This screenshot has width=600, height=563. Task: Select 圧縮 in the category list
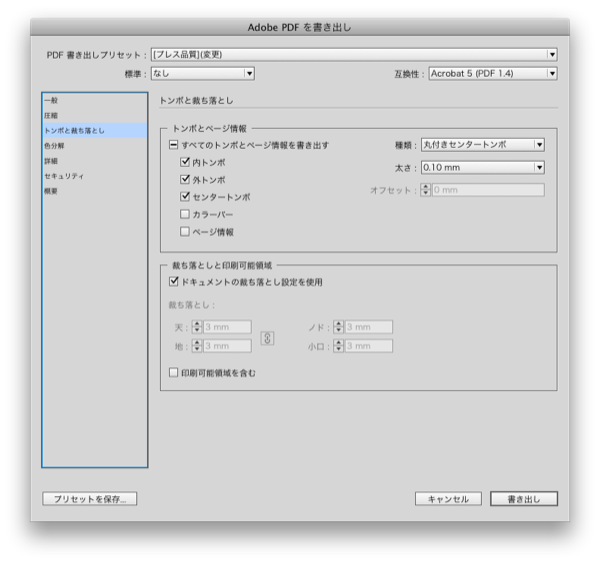[51, 115]
